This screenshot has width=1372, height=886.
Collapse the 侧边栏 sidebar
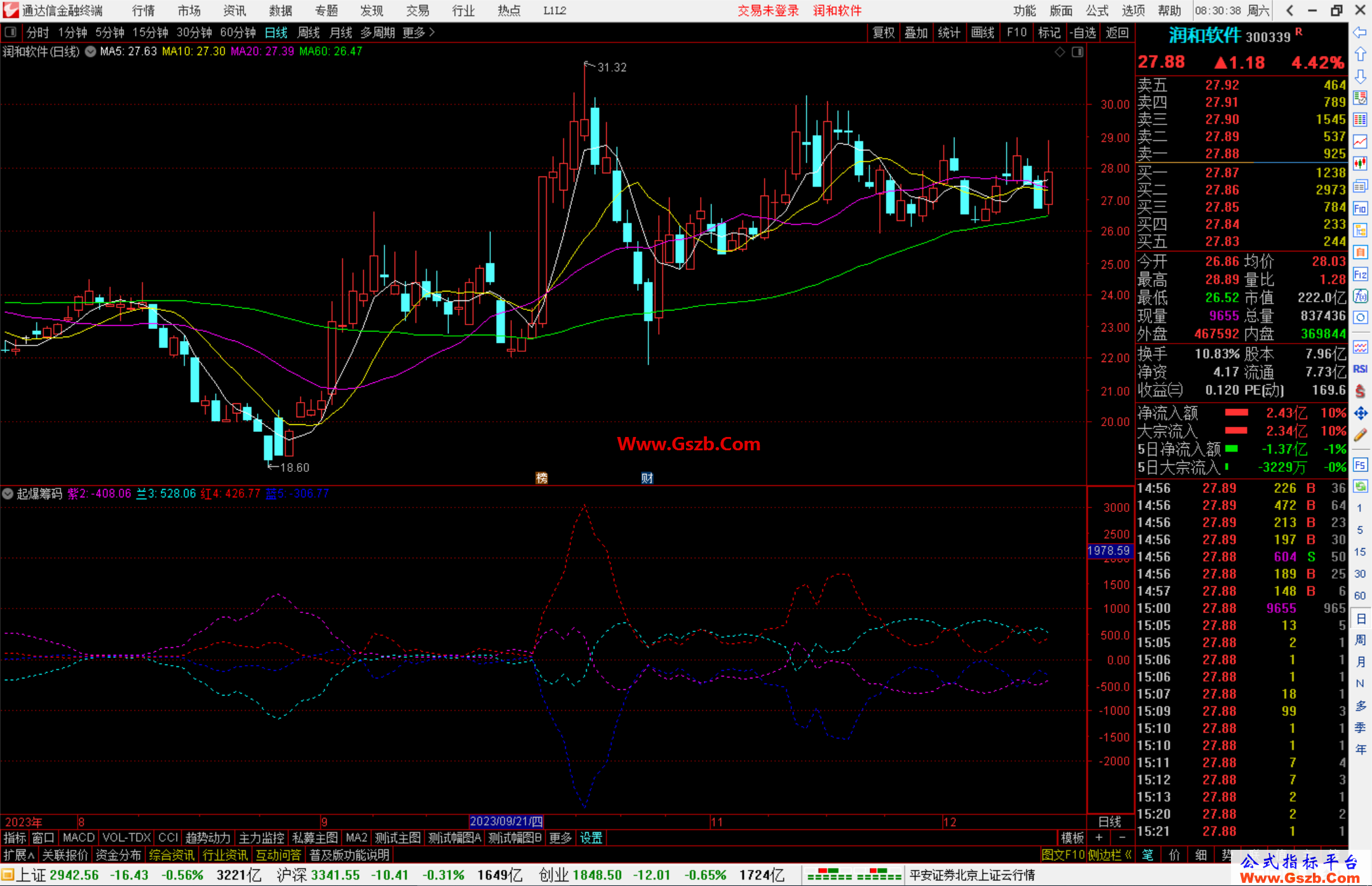[x=1110, y=855]
